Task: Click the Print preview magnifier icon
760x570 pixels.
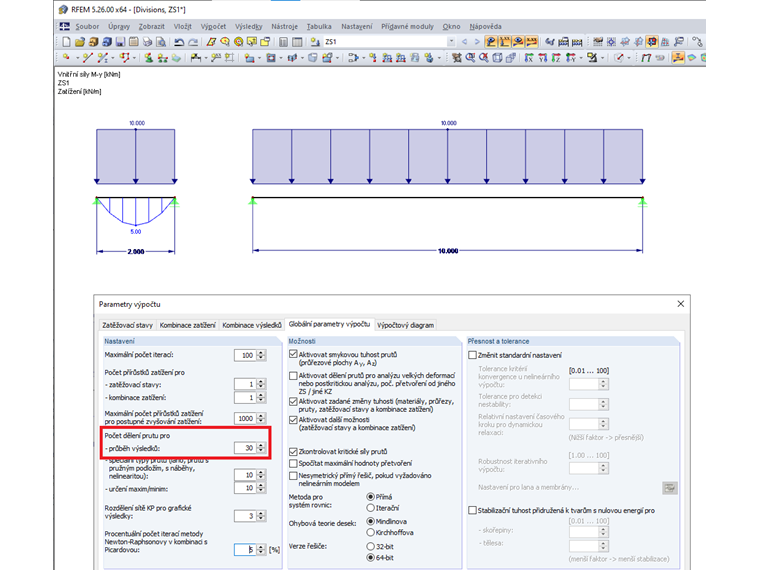Action: 161,42
